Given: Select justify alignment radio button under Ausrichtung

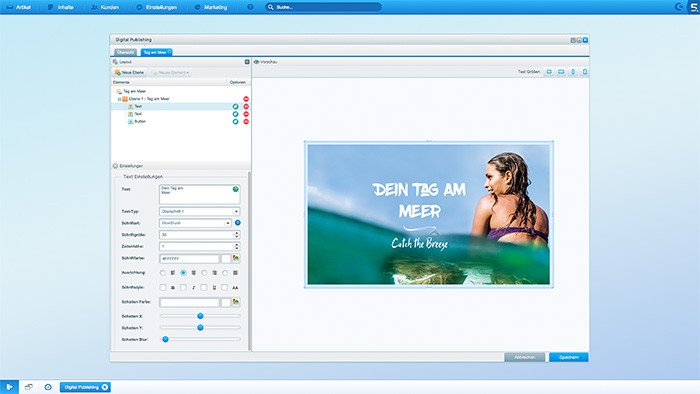Looking at the screenshot, I should tap(225, 273).
